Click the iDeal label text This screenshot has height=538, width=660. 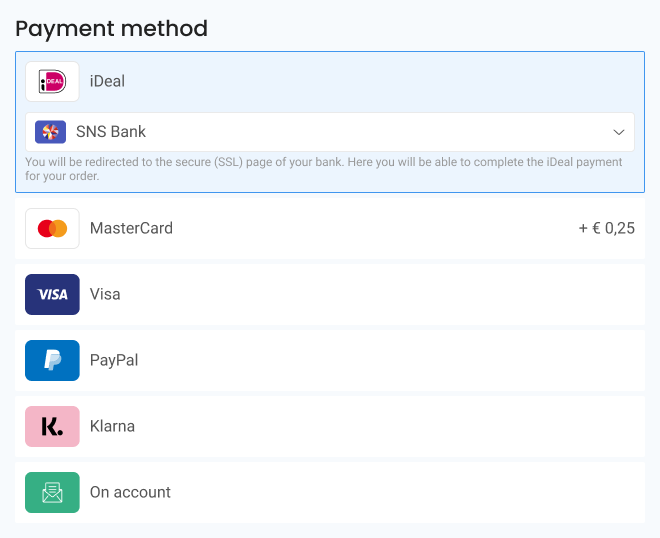[x=107, y=82]
